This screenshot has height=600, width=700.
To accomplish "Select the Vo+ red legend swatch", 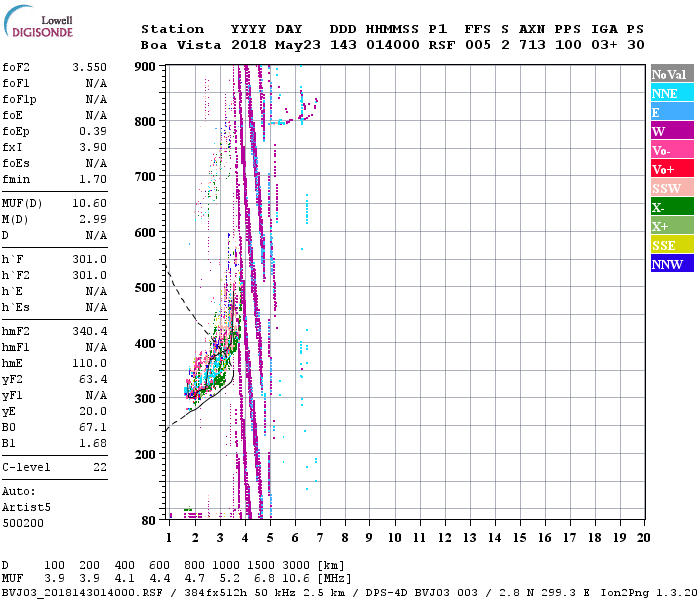I will pos(672,169).
